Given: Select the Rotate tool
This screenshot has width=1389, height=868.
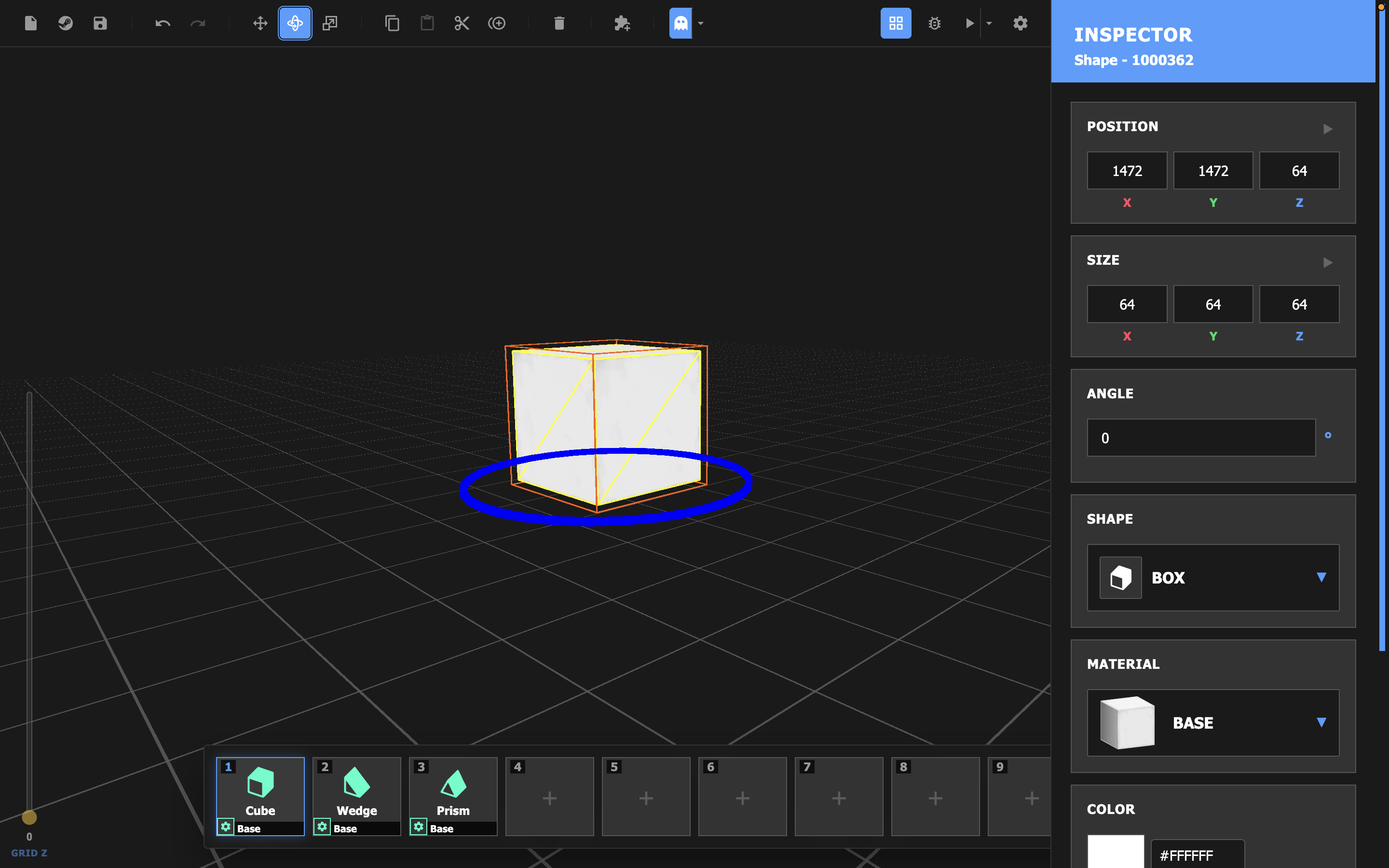Looking at the screenshot, I should [295, 23].
